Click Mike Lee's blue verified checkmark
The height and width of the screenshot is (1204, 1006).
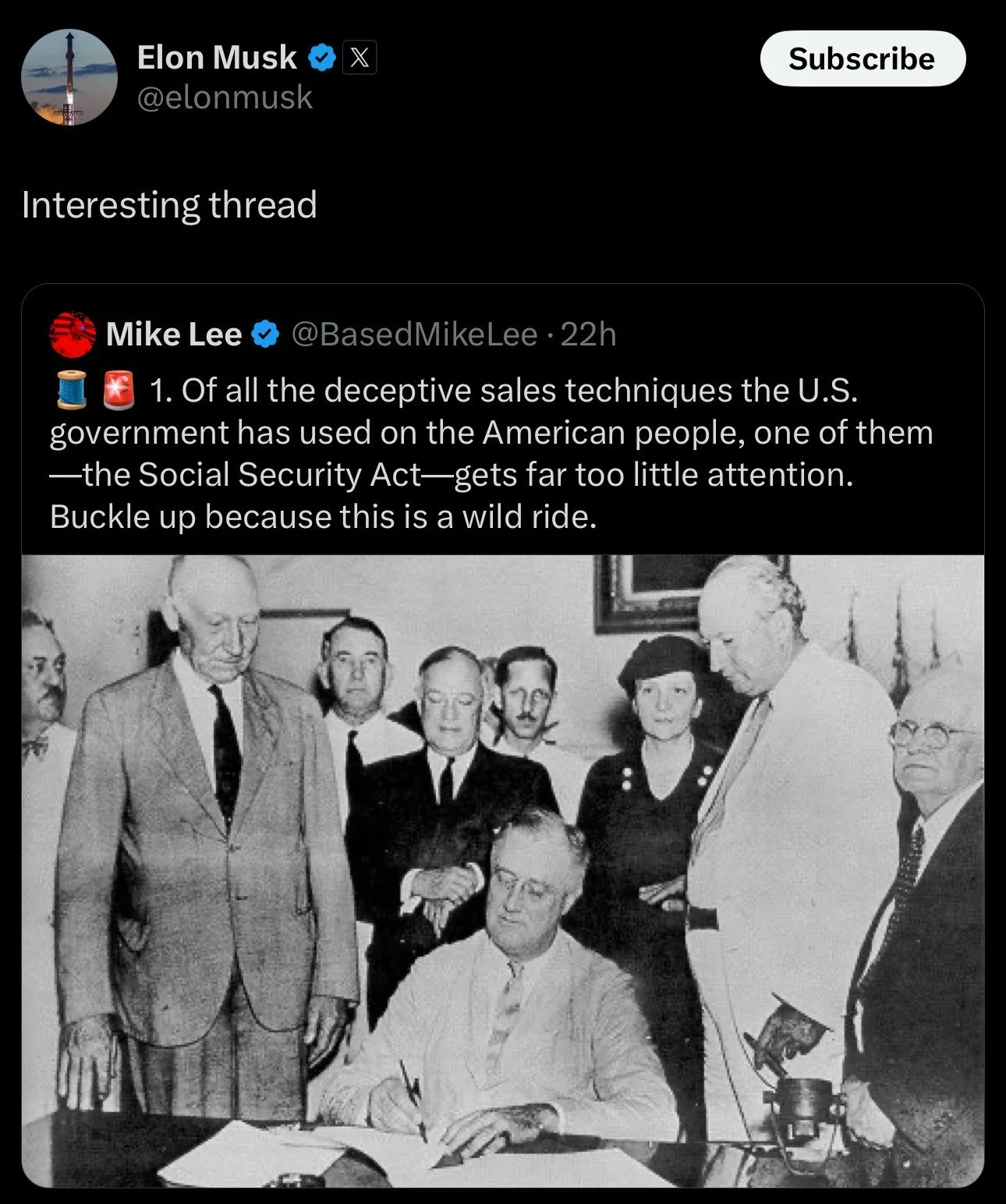tap(266, 335)
